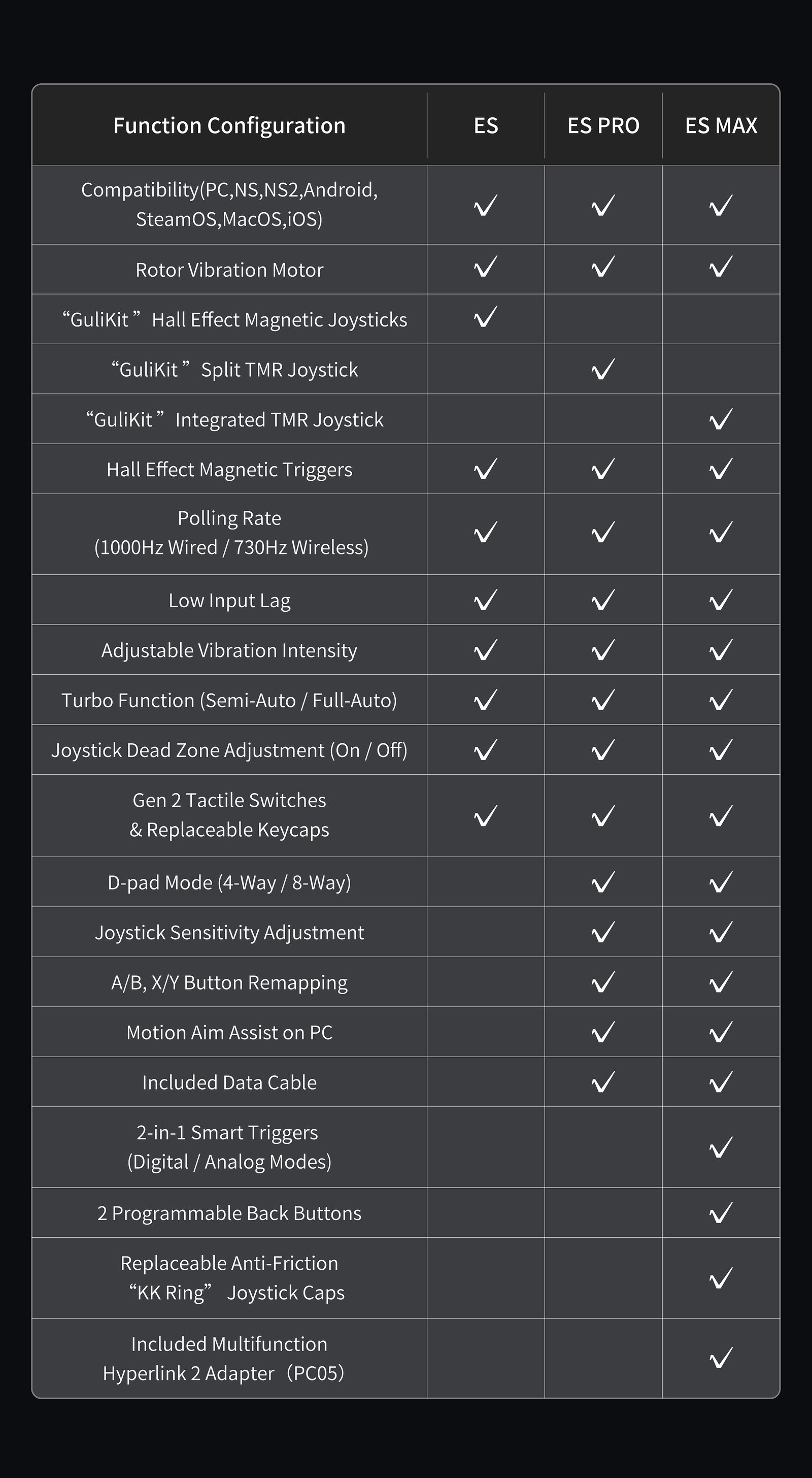Click the ES MAX checkmark for Integrated TMR Joystick
The image size is (812, 1478).
point(721,419)
